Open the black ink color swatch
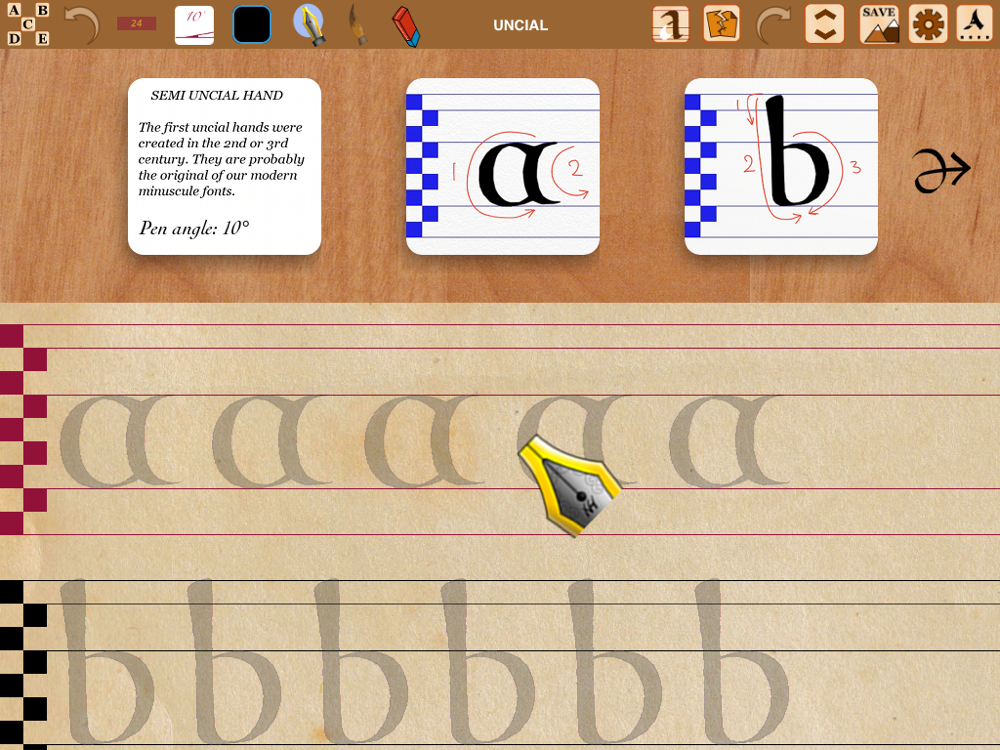The image size is (1000, 750). coord(252,25)
